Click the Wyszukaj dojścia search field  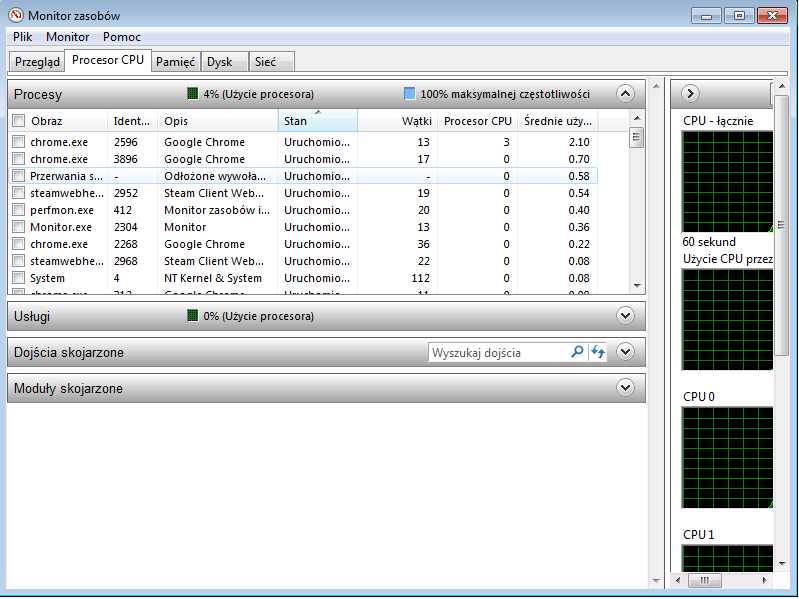(x=499, y=352)
